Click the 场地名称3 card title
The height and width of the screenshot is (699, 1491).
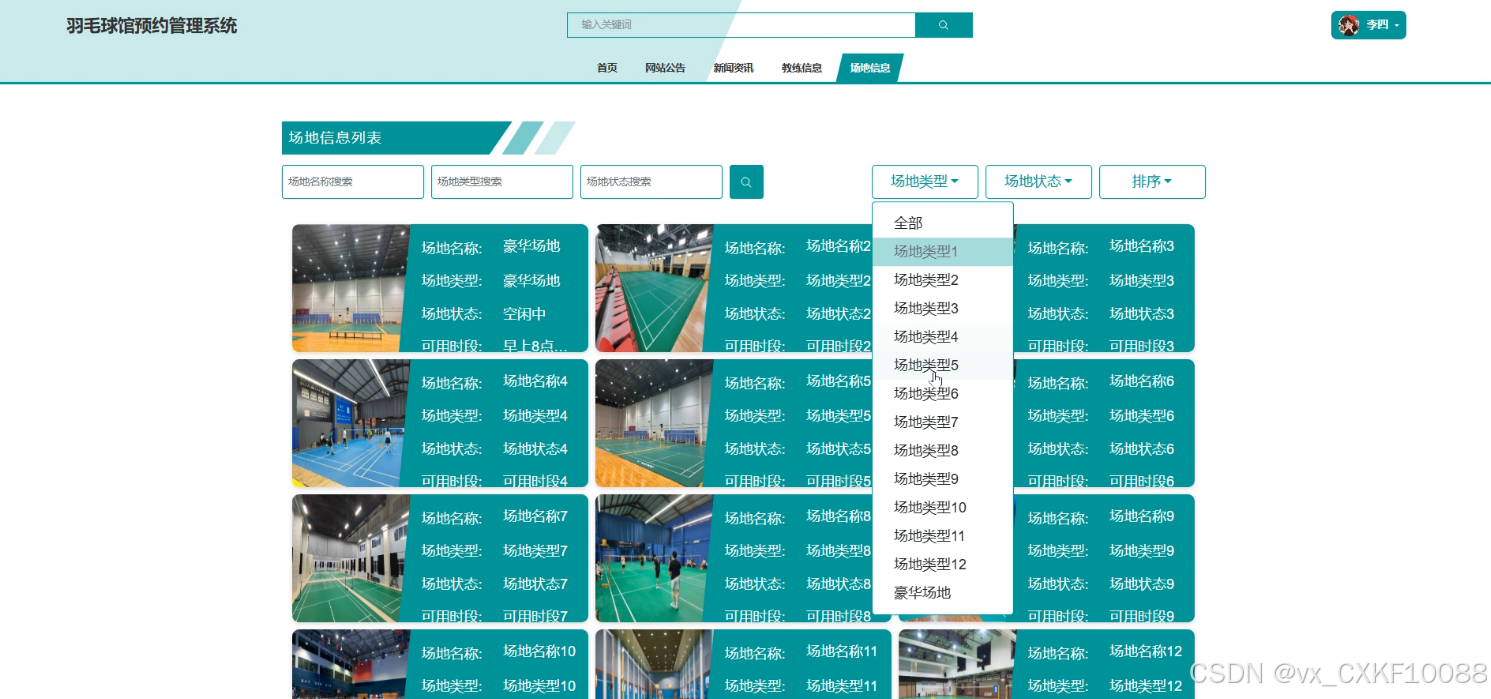[x=1142, y=246]
